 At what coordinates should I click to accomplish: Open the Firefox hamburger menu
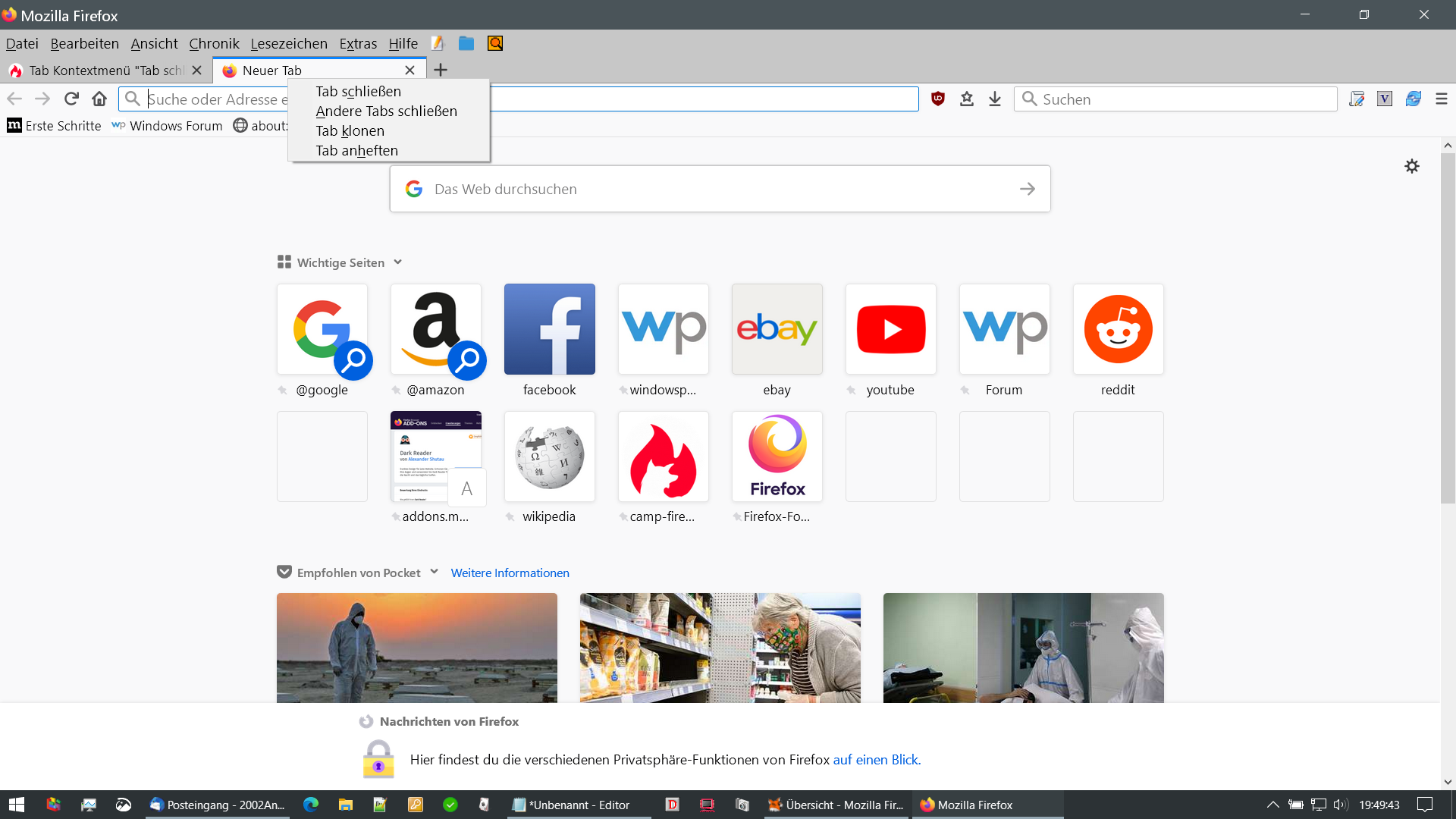coord(1442,99)
